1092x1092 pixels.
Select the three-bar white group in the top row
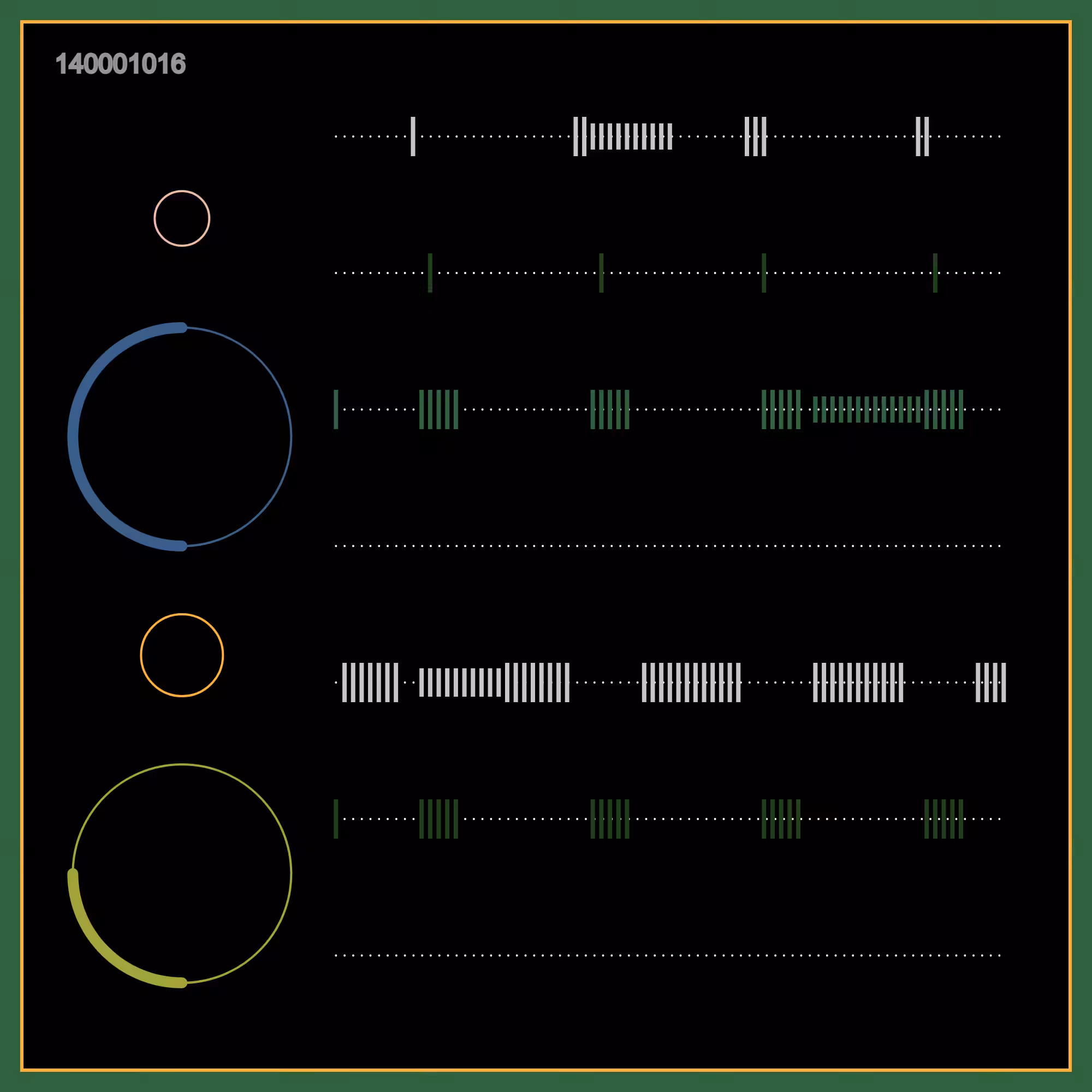pyautogui.click(x=756, y=136)
